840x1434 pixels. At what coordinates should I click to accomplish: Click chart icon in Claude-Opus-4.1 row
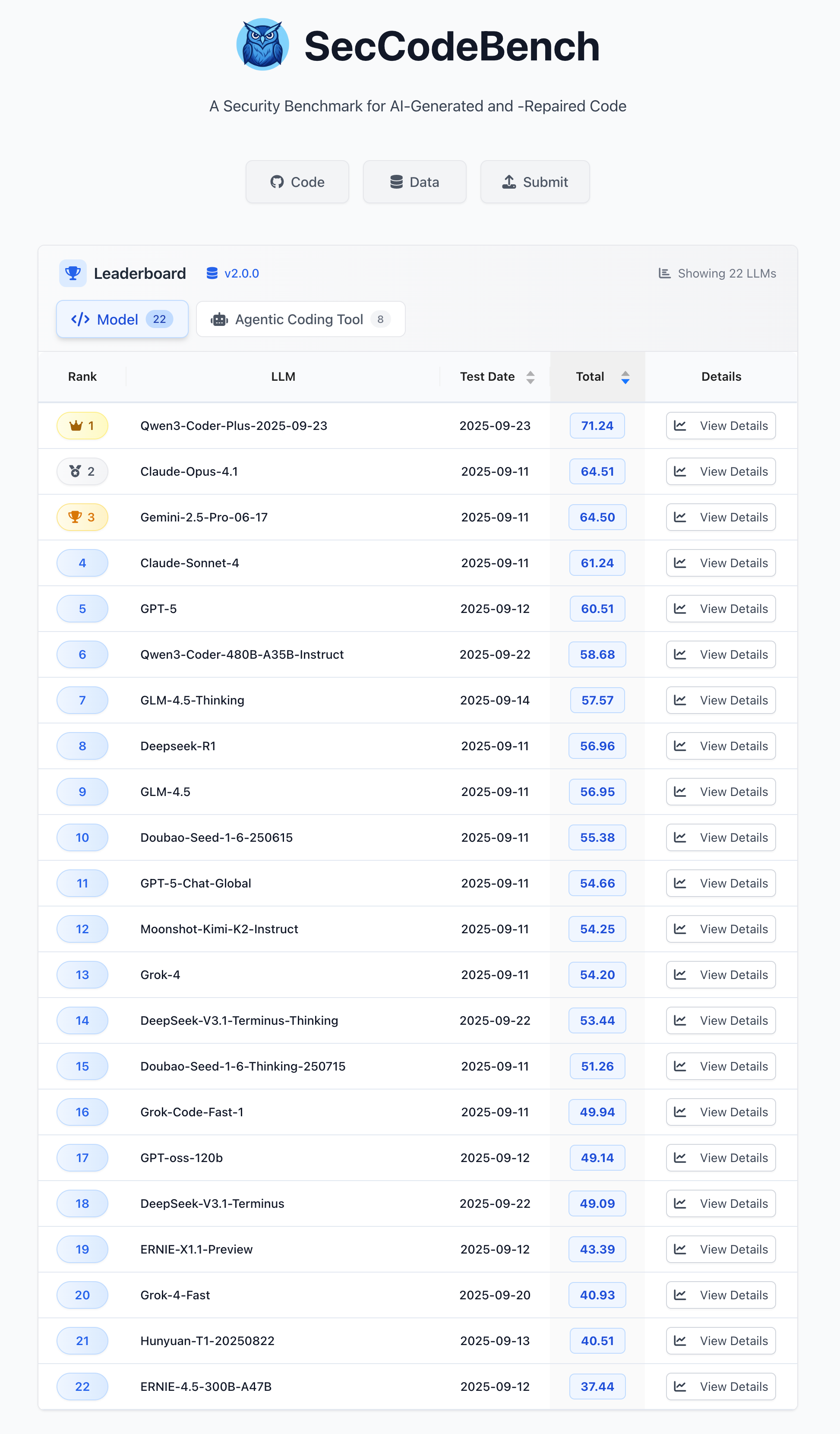pos(680,471)
